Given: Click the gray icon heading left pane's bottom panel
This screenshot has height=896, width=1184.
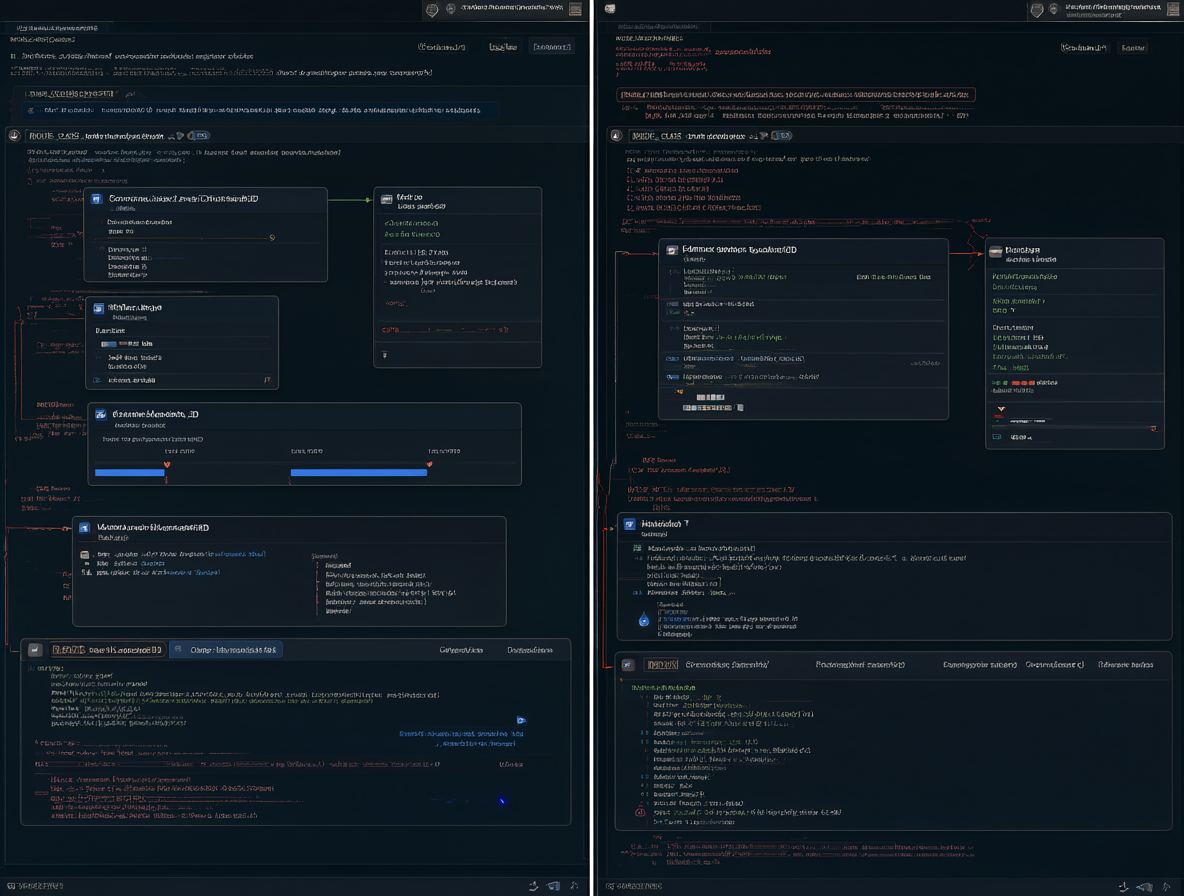Looking at the screenshot, I should 35,650.
